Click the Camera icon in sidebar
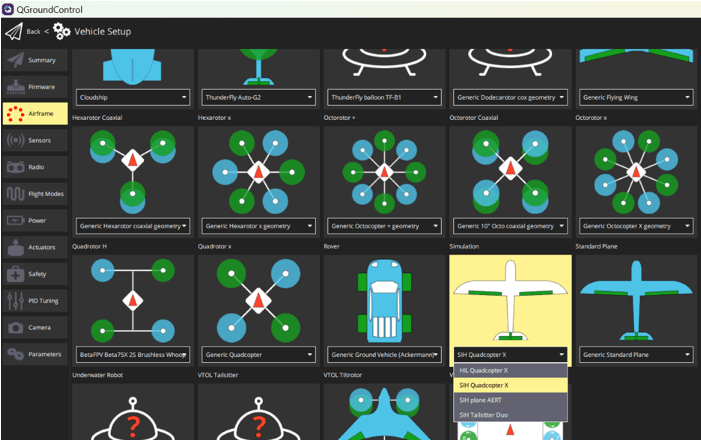 click(x=15, y=327)
